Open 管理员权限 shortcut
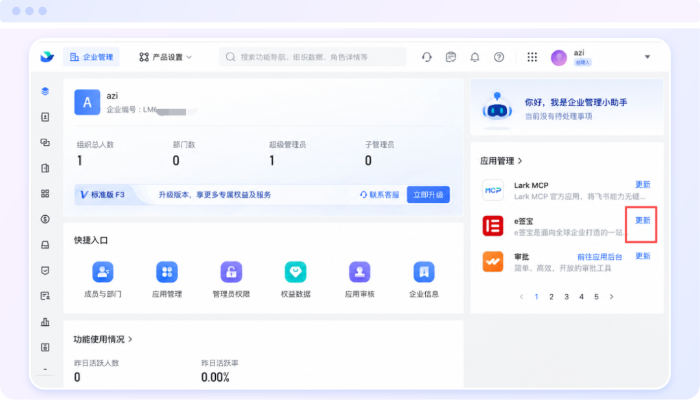 231,280
